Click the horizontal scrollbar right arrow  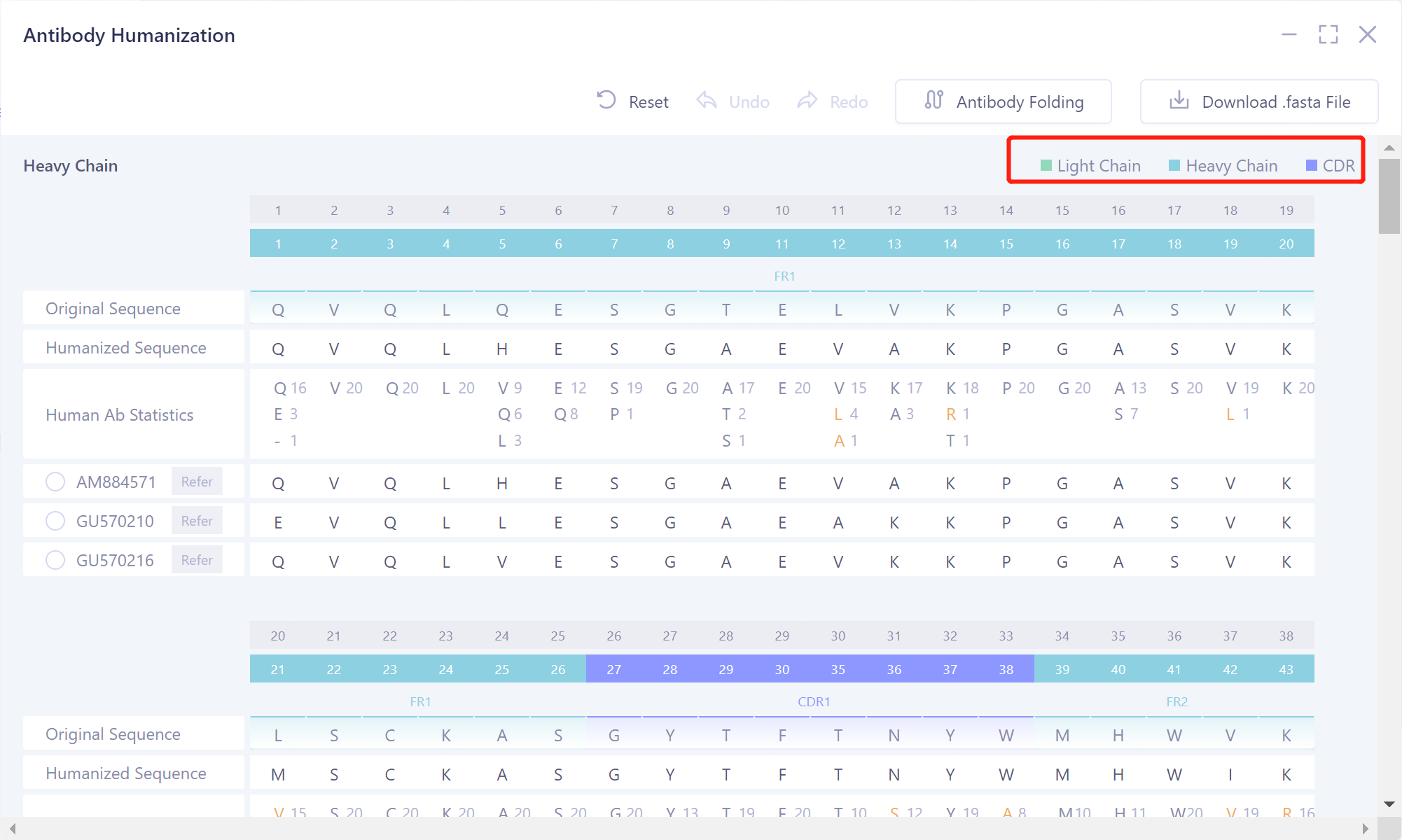[1365, 829]
